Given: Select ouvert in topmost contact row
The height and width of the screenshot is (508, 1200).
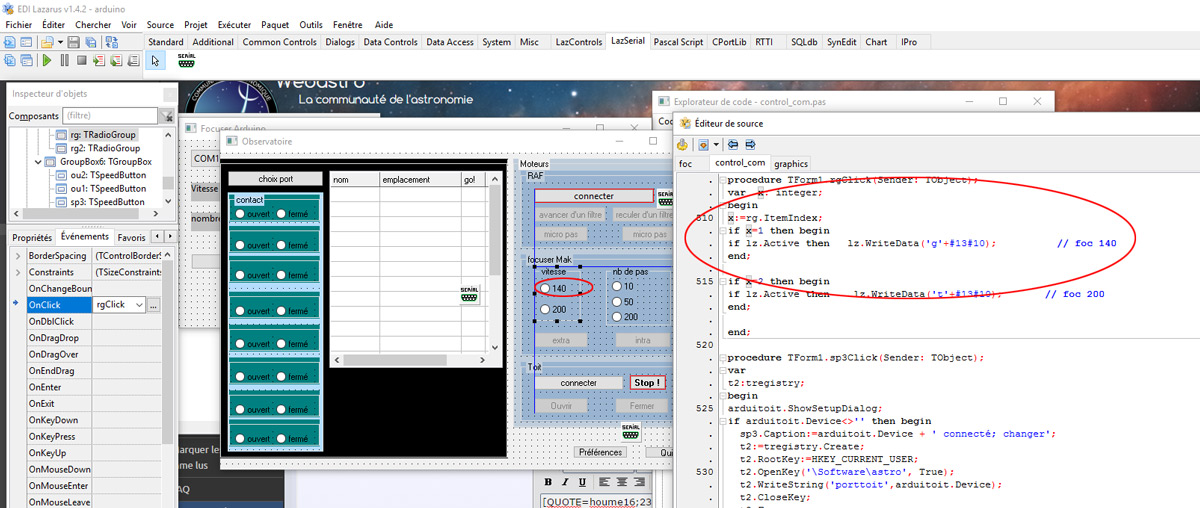Looking at the screenshot, I should 241,214.
